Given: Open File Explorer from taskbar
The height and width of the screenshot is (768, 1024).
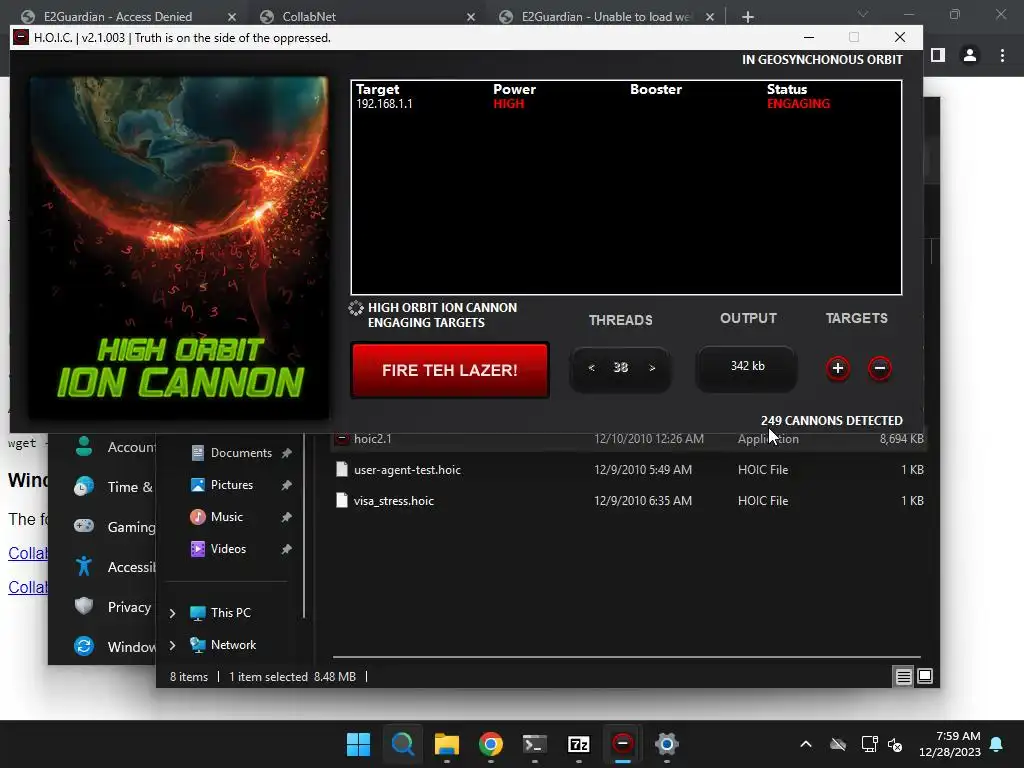Looking at the screenshot, I should click(x=447, y=744).
